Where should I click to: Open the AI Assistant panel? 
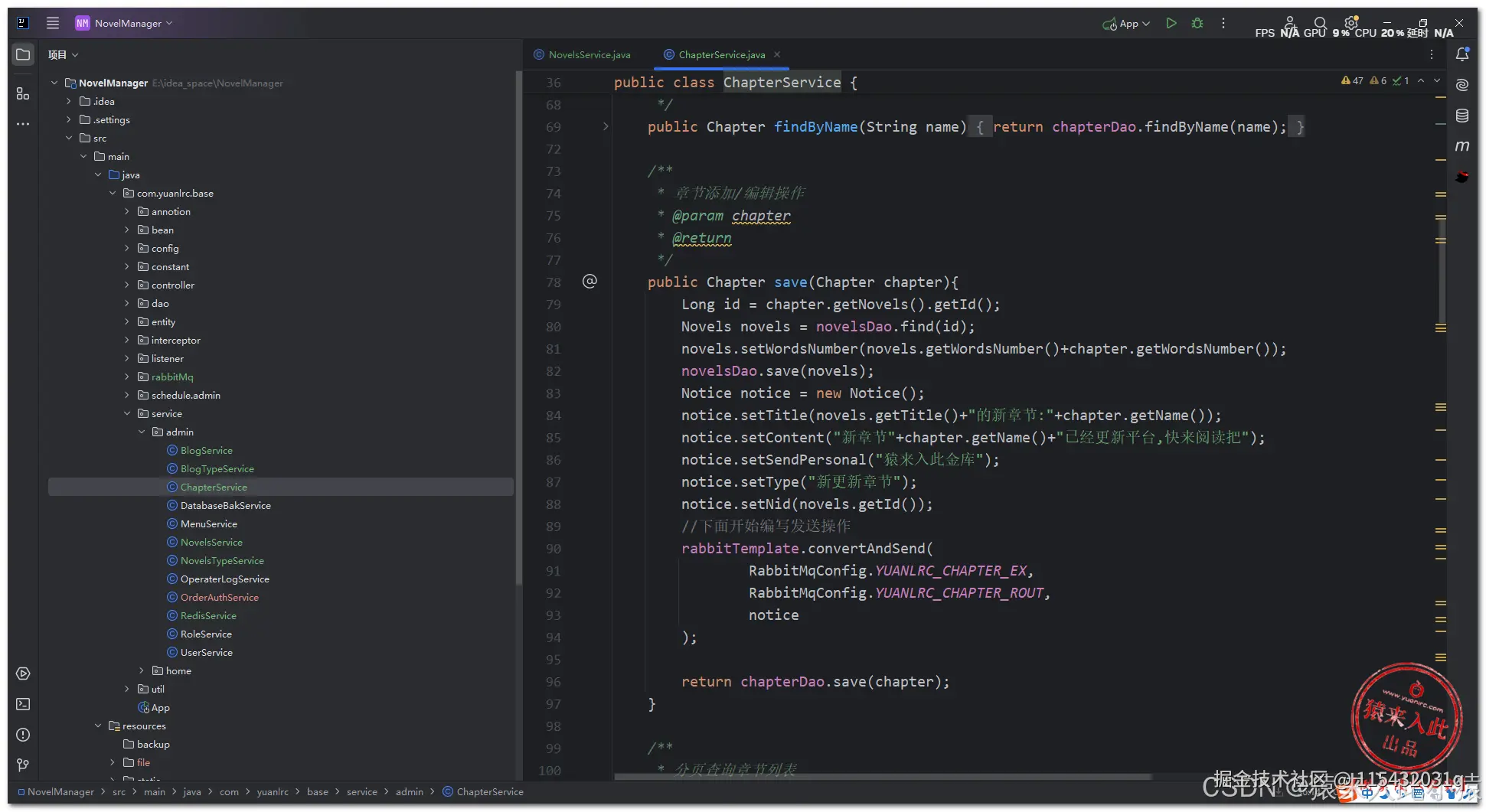pyautogui.click(x=1462, y=85)
